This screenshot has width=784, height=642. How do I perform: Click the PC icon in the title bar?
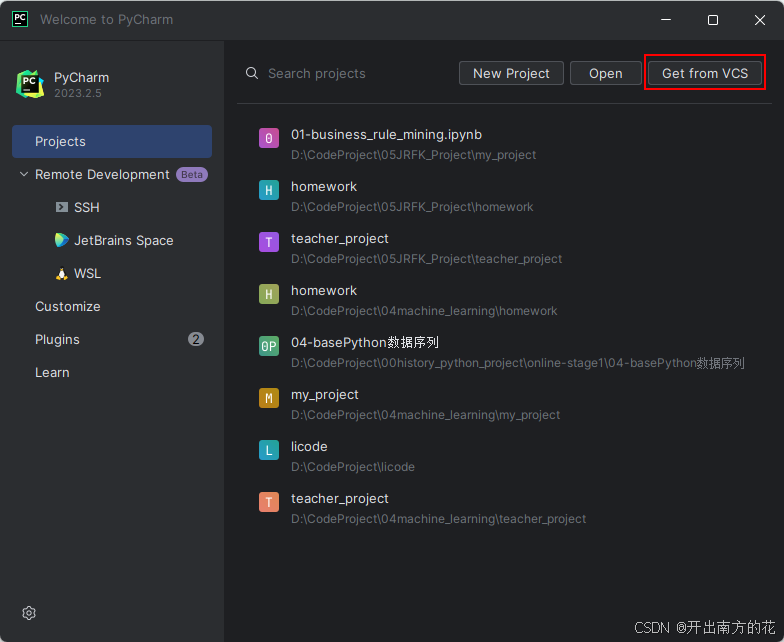(20, 20)
